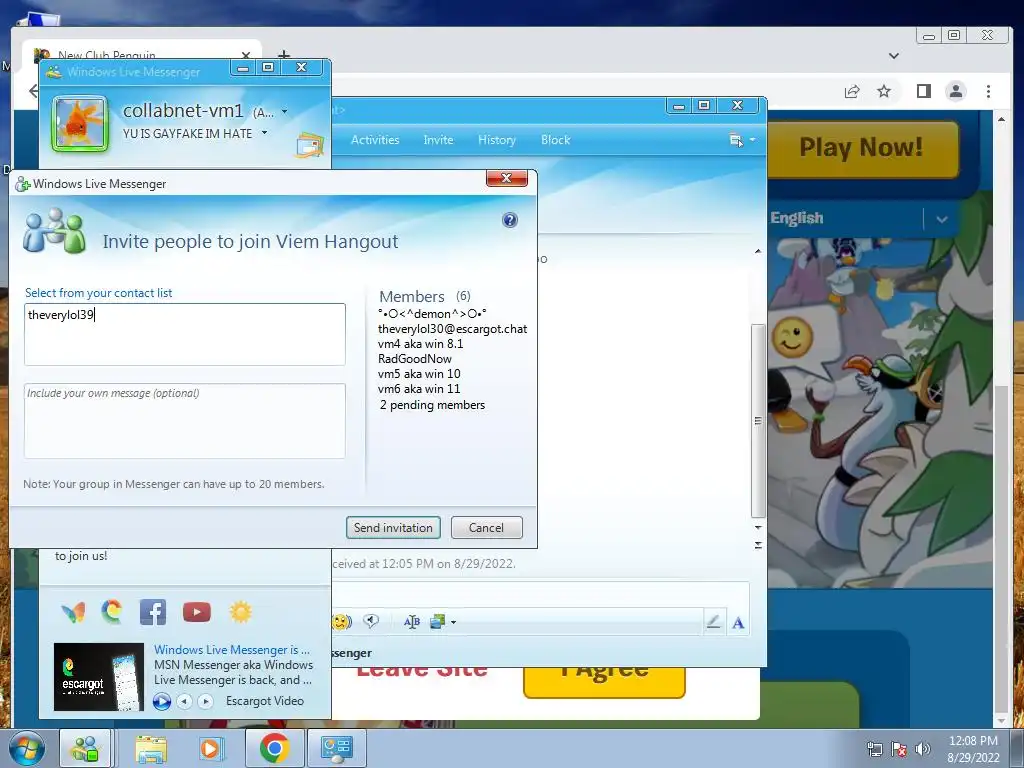Screen dimensions: 1024x768
Task: Open History in chat window menu
Action: pos(497,140)
